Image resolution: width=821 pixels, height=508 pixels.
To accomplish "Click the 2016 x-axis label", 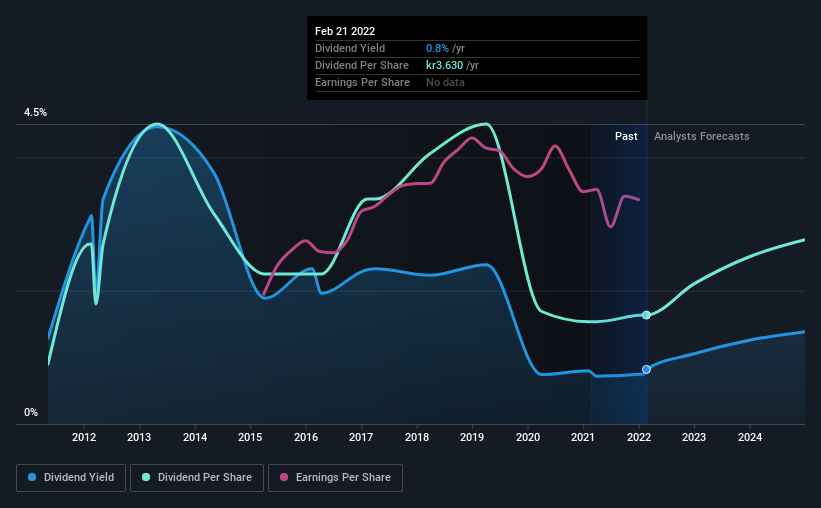I will tap(306, 437).
